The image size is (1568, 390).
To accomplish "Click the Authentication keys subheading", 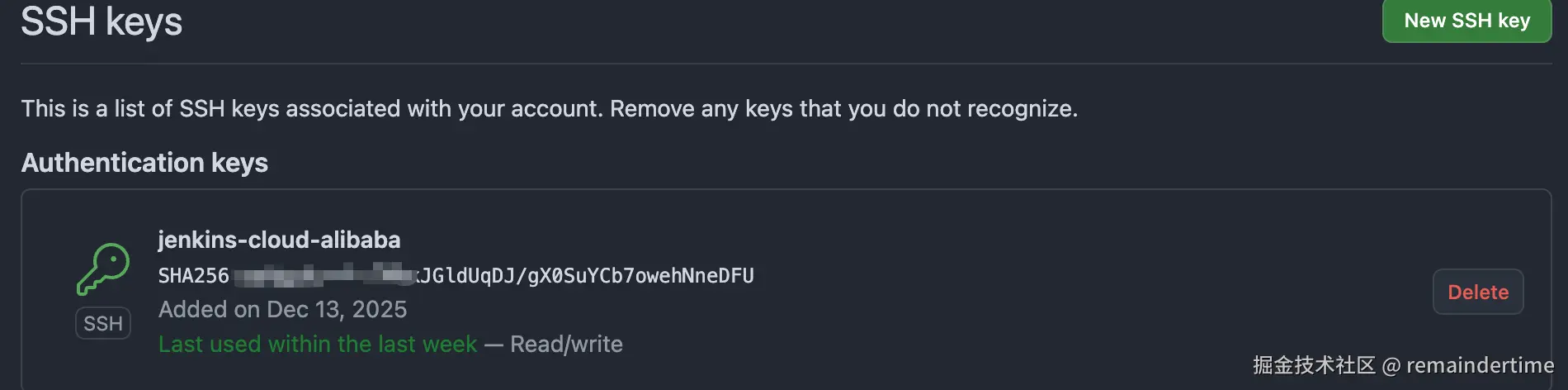I will 144,163.
